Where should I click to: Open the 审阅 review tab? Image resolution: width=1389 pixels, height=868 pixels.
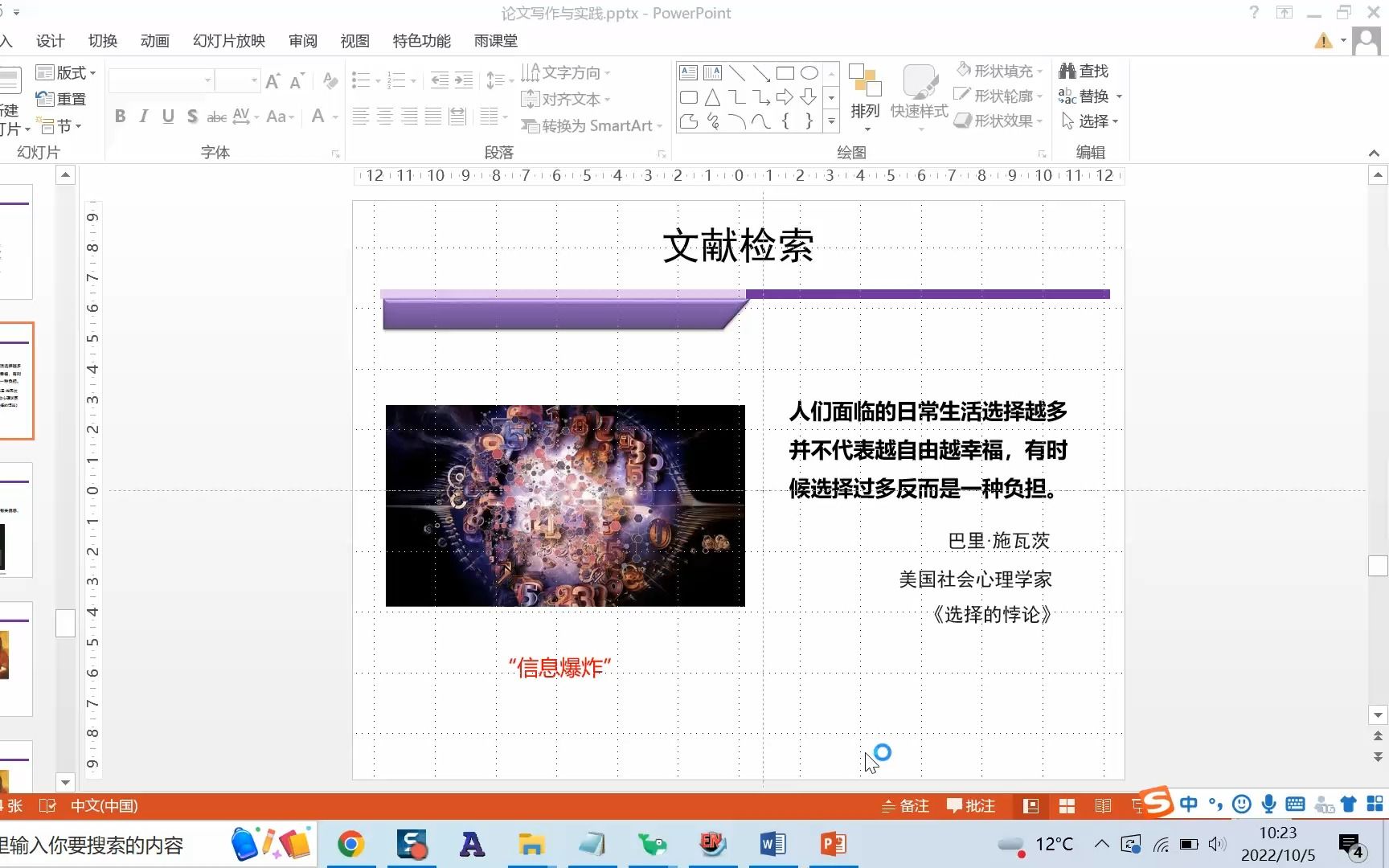click(303, 41)
